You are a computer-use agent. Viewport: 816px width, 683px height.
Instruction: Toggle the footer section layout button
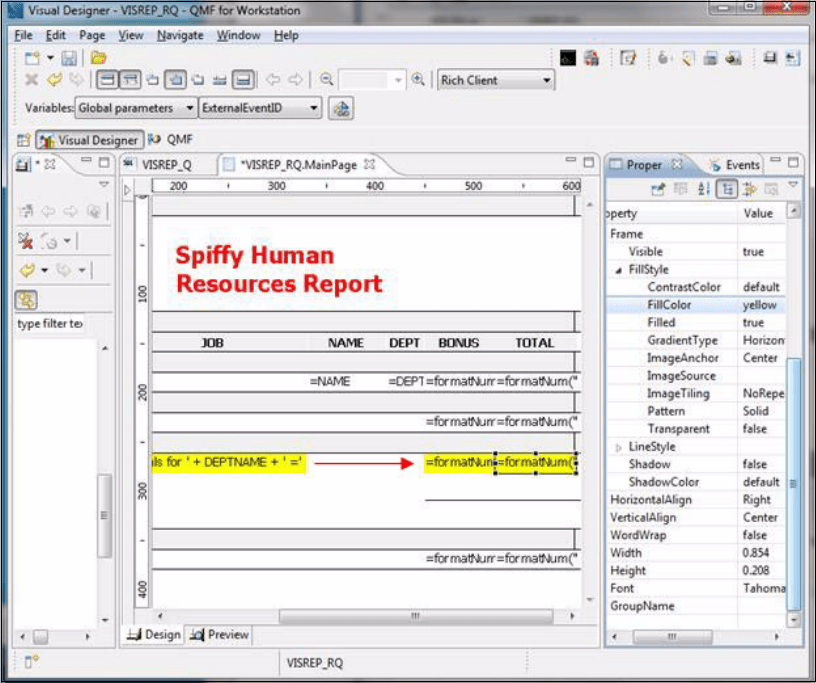(x=243, y=80)
